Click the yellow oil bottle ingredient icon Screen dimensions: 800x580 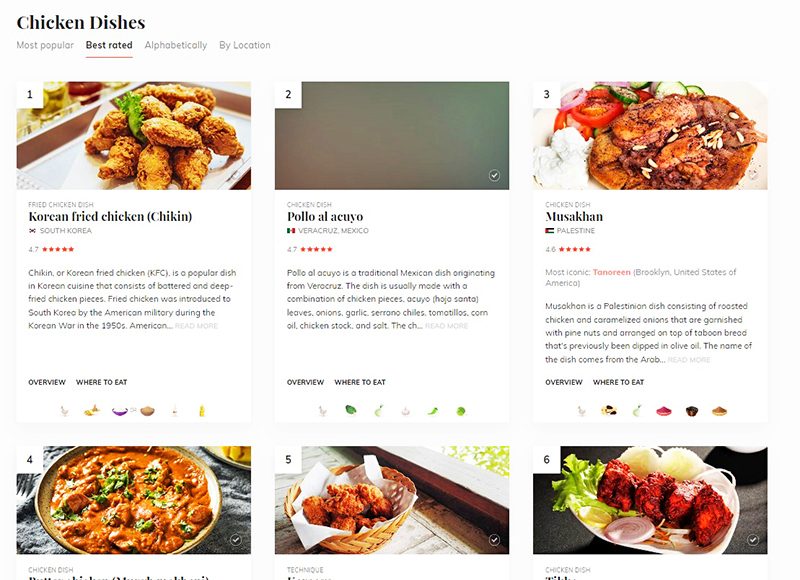click(202, 411)
